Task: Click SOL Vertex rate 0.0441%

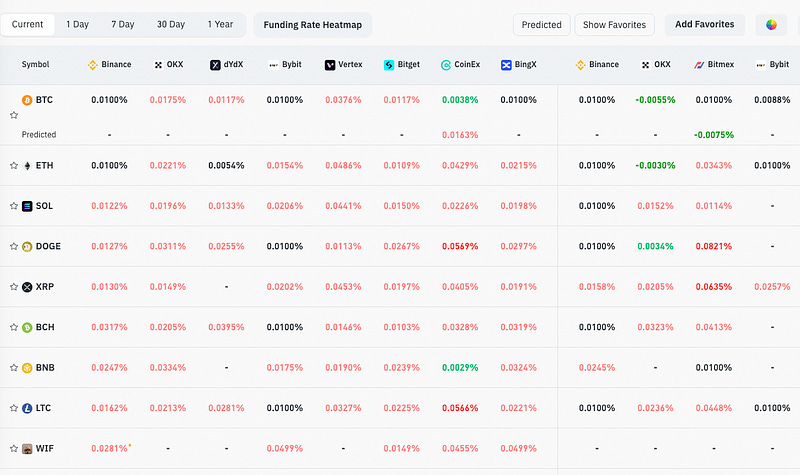Action: click(x=343, y=206)
